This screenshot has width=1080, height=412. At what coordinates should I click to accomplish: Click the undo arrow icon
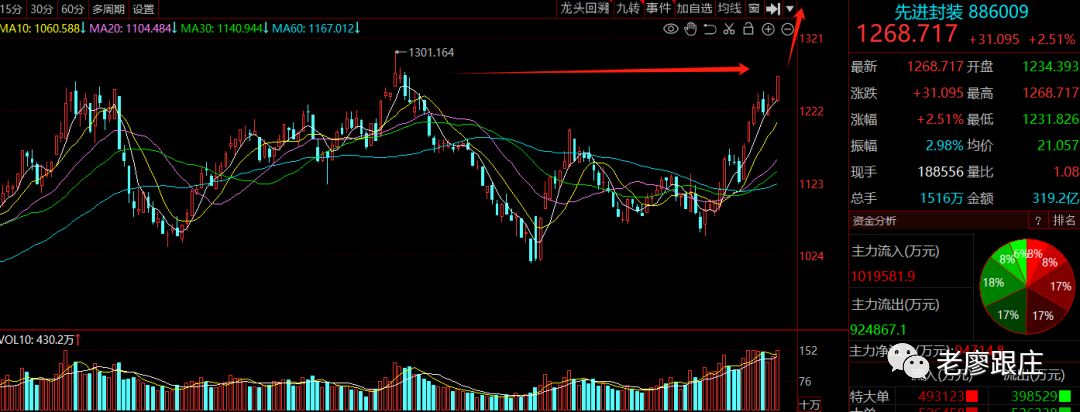[x=710, y=29]
